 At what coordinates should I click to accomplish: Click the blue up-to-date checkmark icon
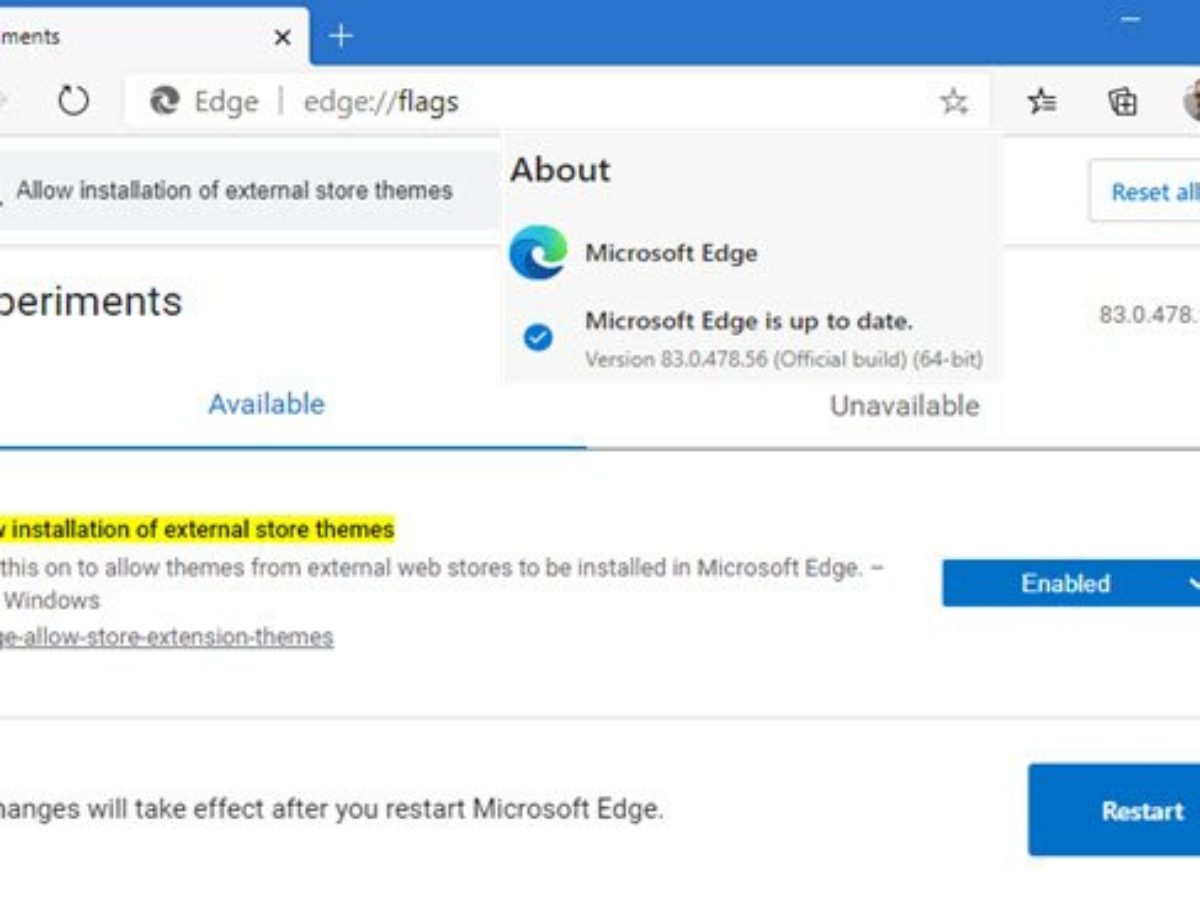(538, 338)
